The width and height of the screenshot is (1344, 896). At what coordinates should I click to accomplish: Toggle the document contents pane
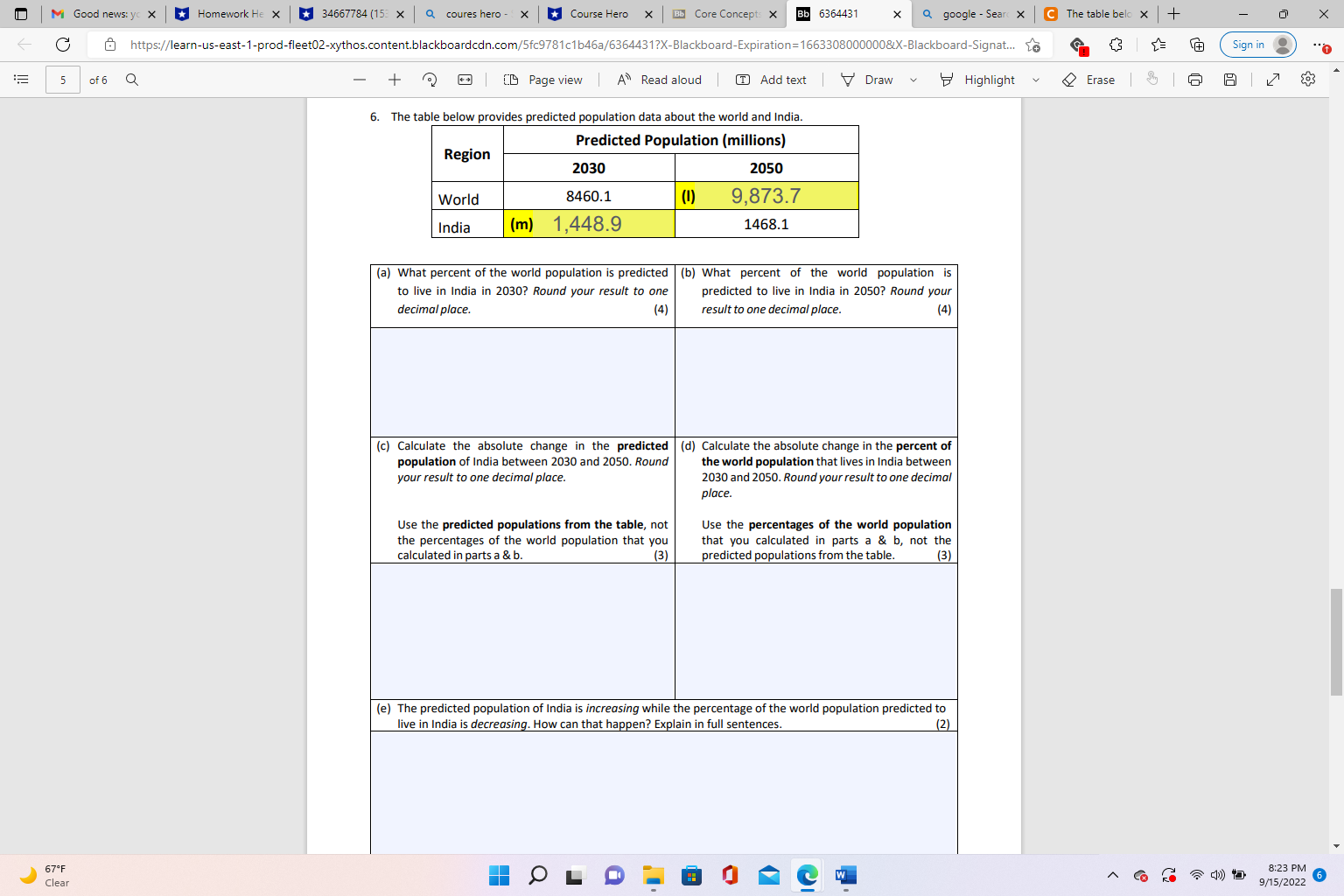(x=21, y=80)
